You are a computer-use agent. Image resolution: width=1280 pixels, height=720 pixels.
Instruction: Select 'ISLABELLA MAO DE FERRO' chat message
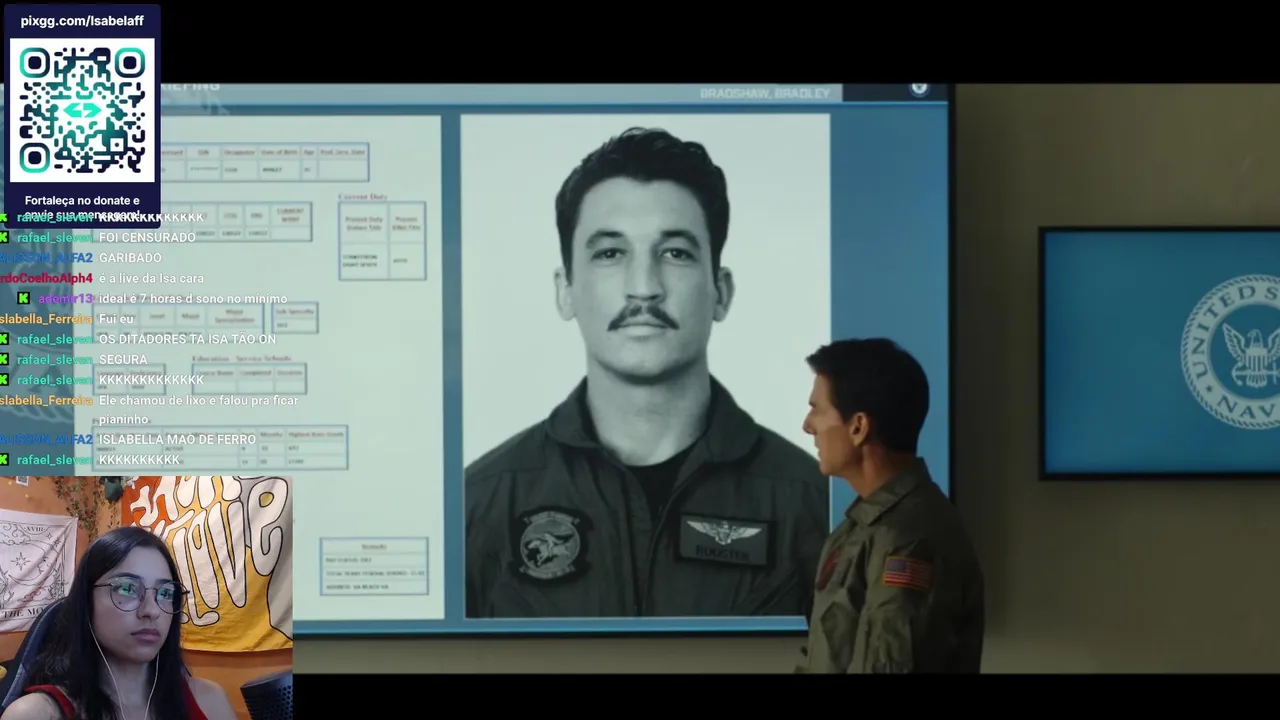(x=177, y=439)
